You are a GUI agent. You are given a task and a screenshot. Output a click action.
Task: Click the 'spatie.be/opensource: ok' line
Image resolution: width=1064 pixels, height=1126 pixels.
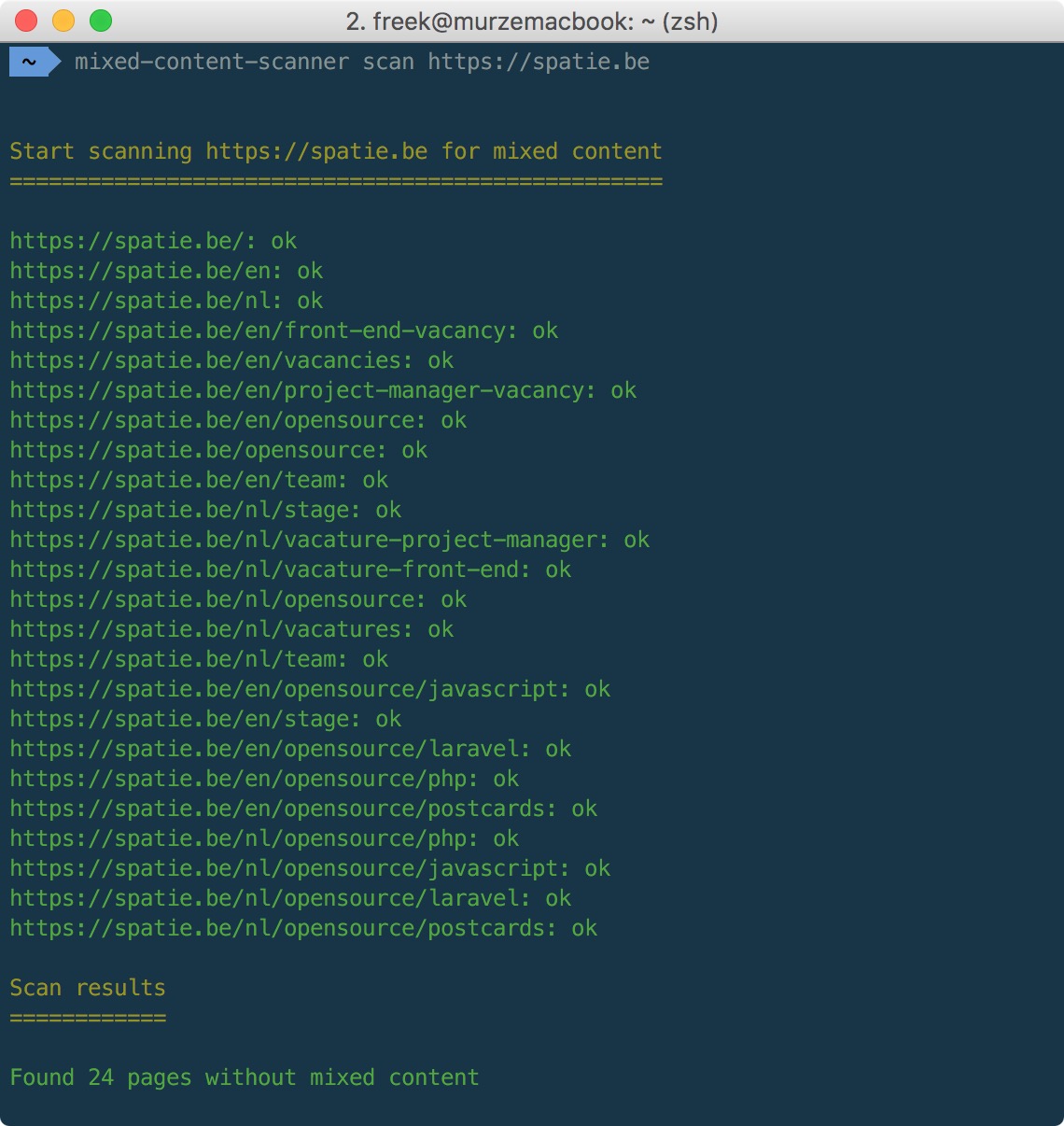point(218,450)
